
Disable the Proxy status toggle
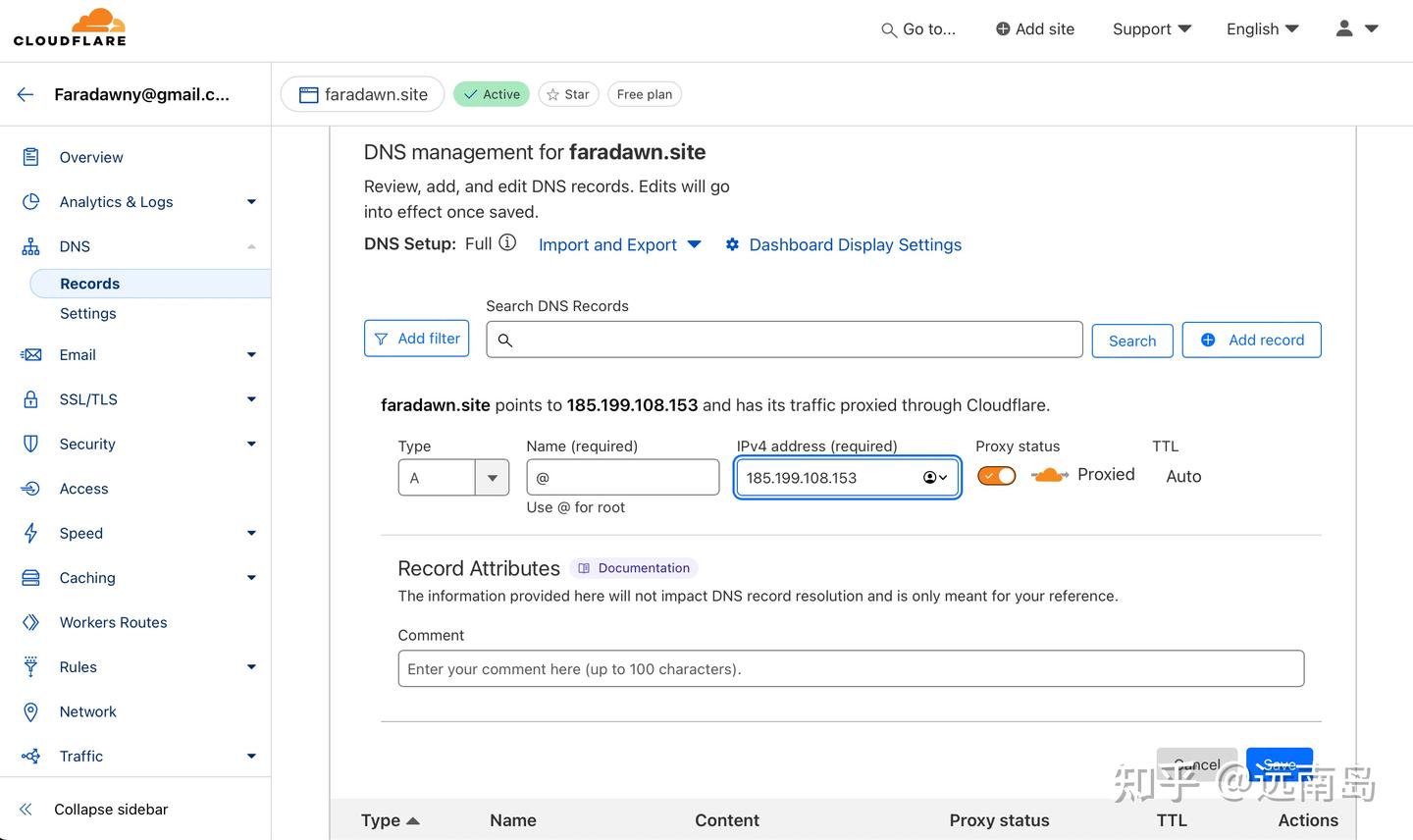pos(996,475)
